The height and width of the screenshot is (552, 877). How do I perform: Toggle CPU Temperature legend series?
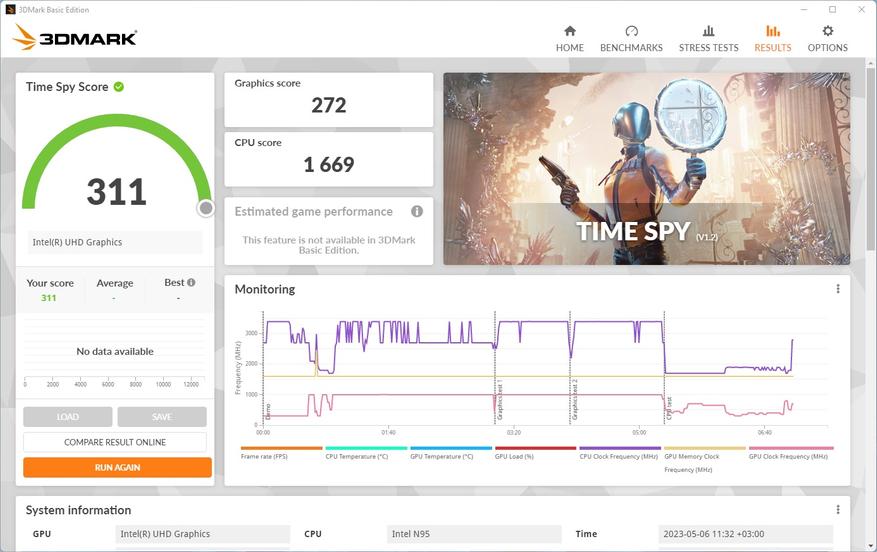(366, 453)
